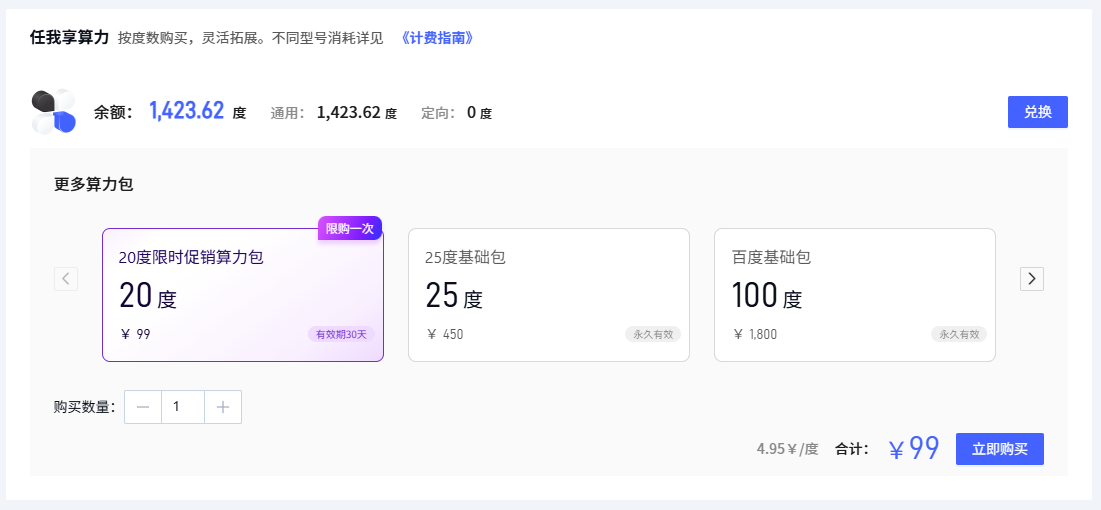1101x510 pixels.
Task: Click 永久有效 tag on the 25度 package
Action: pos(652,334)
